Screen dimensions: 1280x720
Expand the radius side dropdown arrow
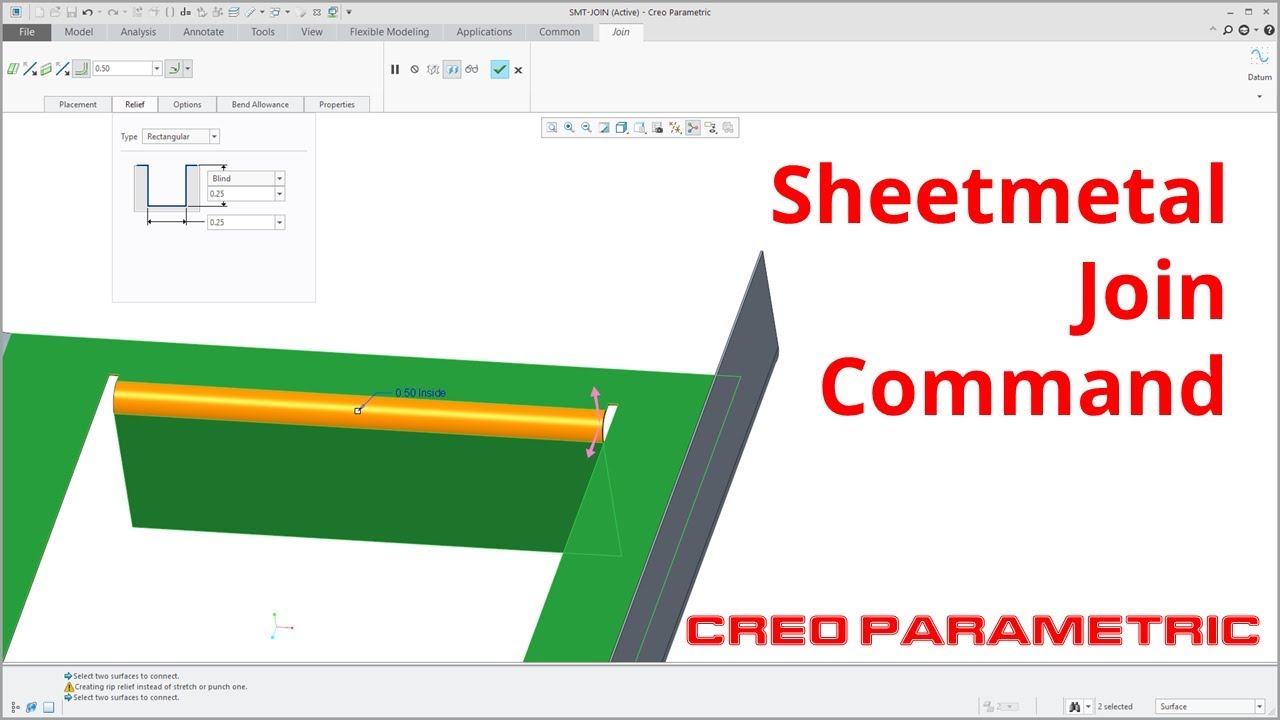[188, 69]
